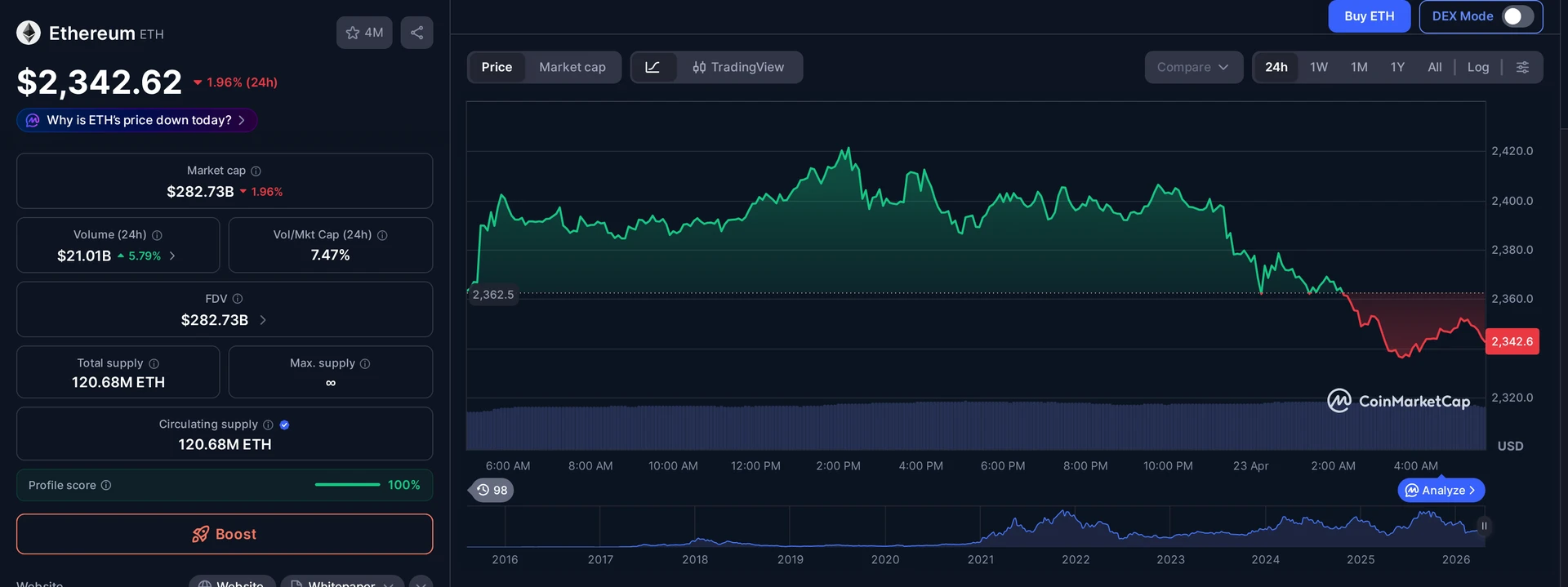Click the Buy ETH button
The width and height of the screenshot is (1568, 587).
click(1370, 16)
